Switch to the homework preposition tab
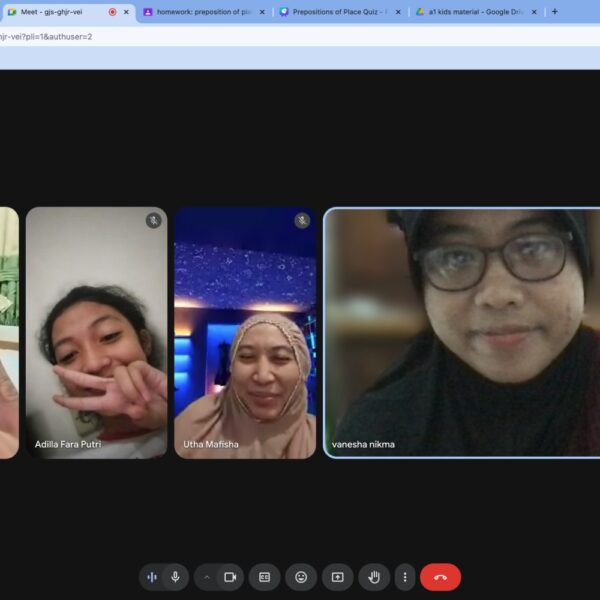This screenshot has height=600, width=600. tap(200, 12)
